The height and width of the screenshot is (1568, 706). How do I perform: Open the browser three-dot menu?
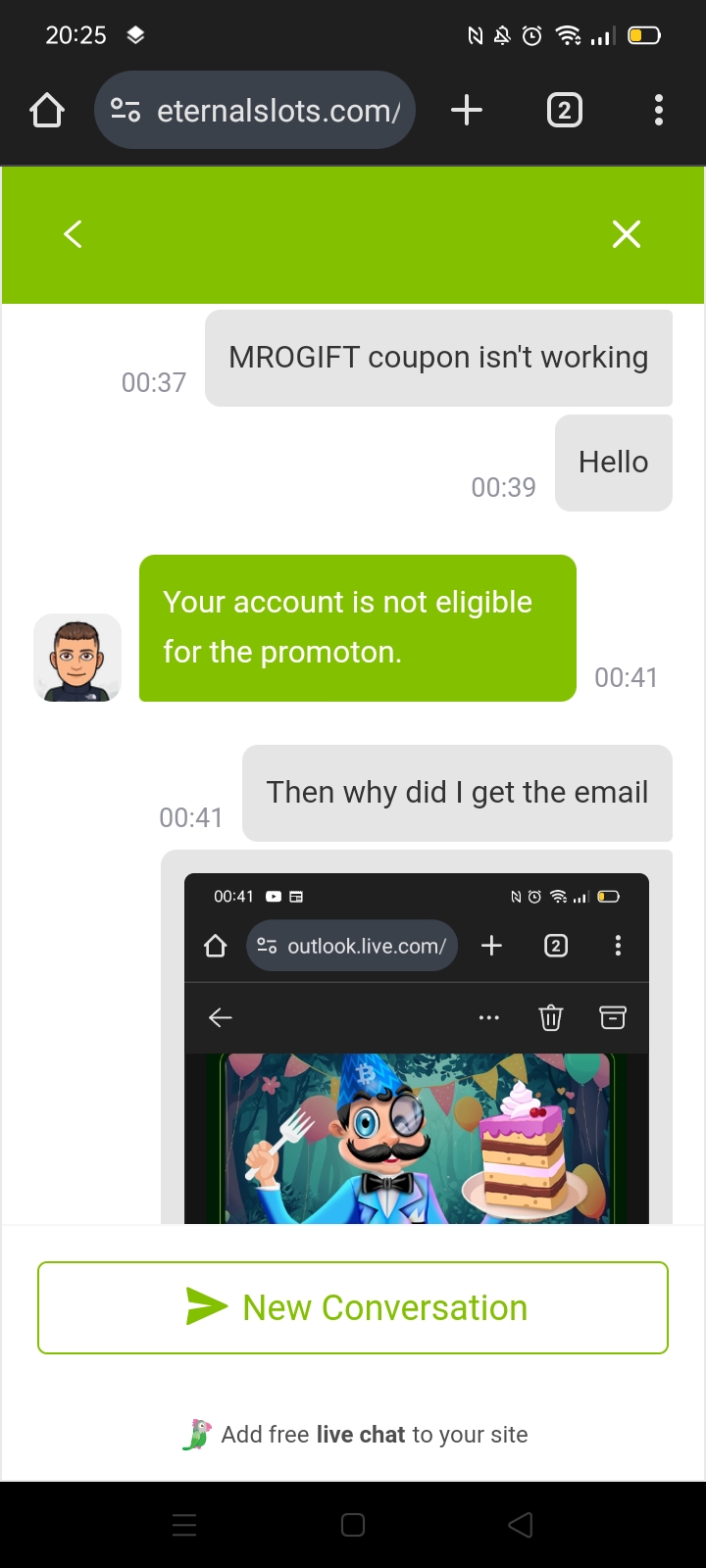[659, 111]
